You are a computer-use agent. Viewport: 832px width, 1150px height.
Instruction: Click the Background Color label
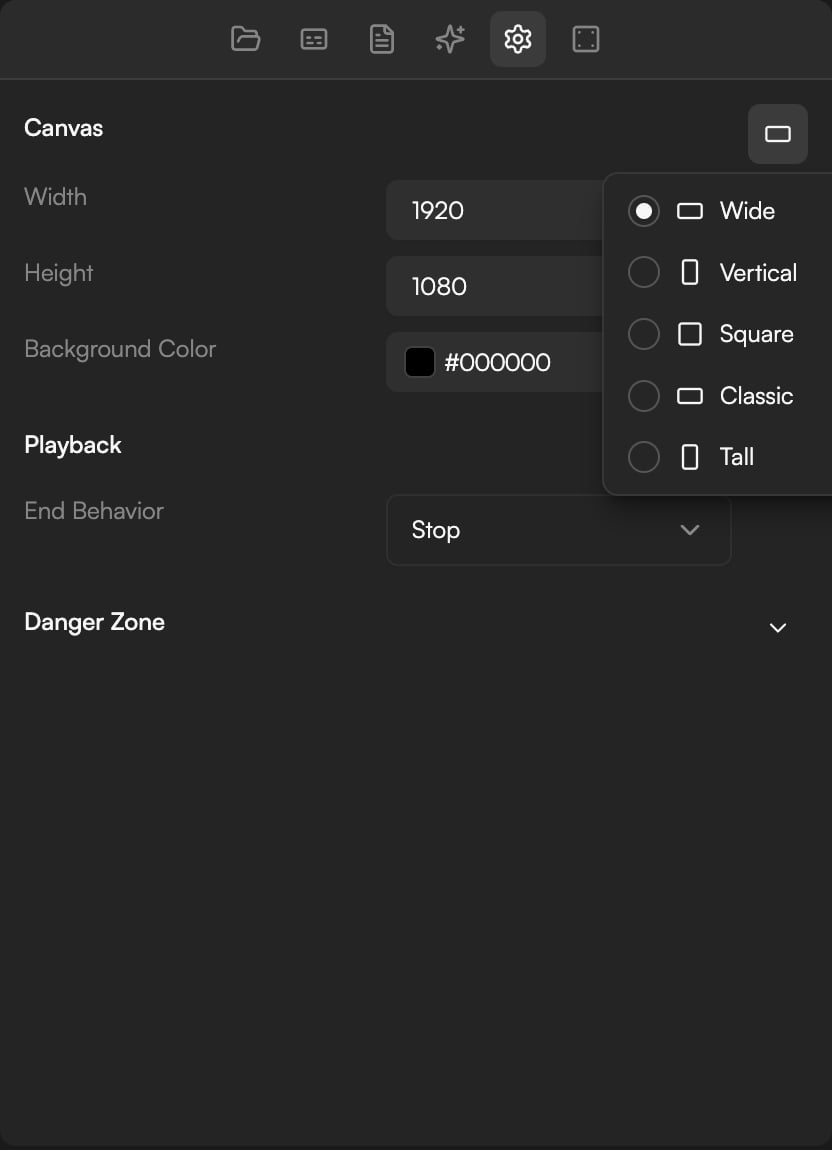(x=120, y=349)
